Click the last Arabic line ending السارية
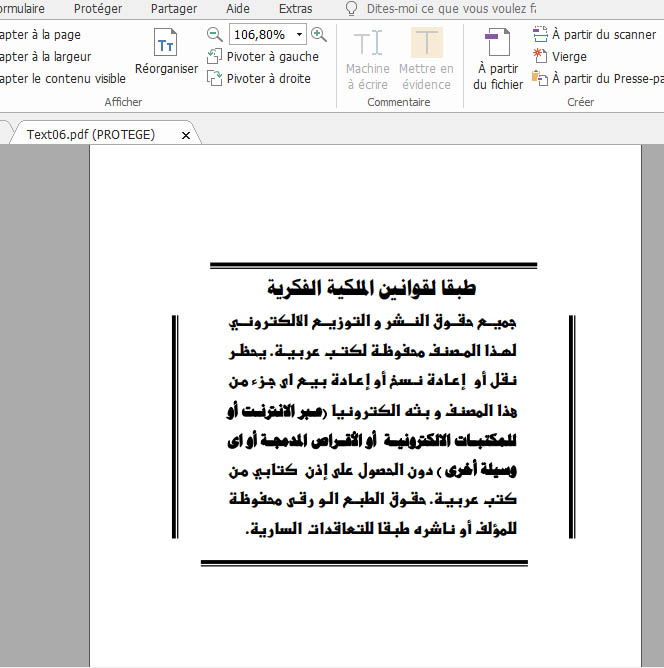 click(381, 529)
